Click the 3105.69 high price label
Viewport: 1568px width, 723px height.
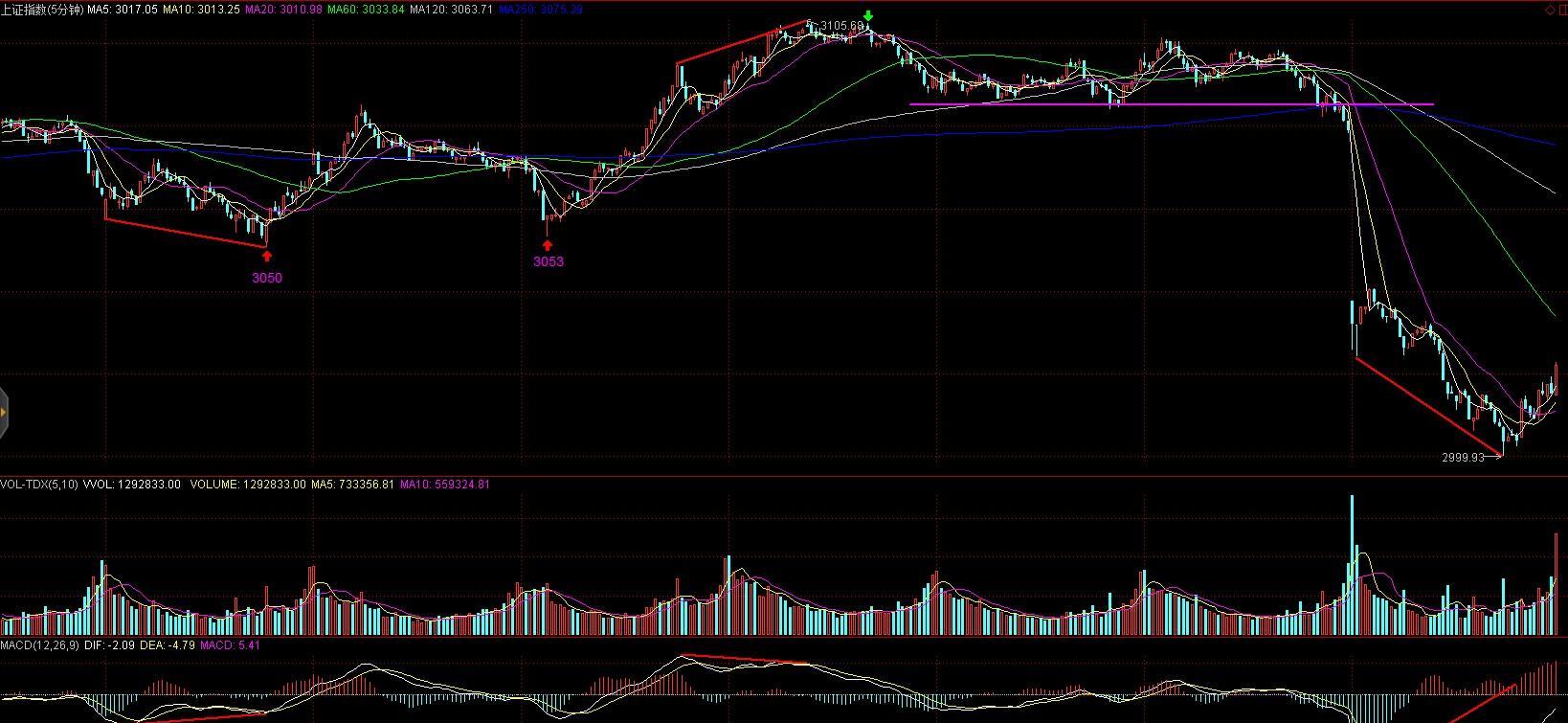coord(842,26)
